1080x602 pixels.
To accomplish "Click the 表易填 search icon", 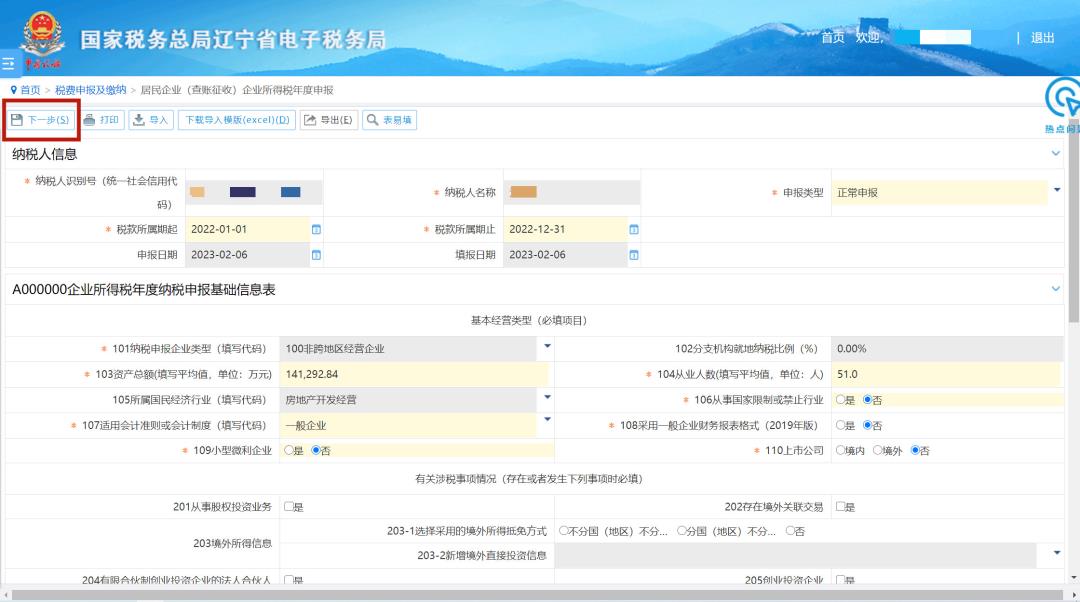I will point(372,120).
